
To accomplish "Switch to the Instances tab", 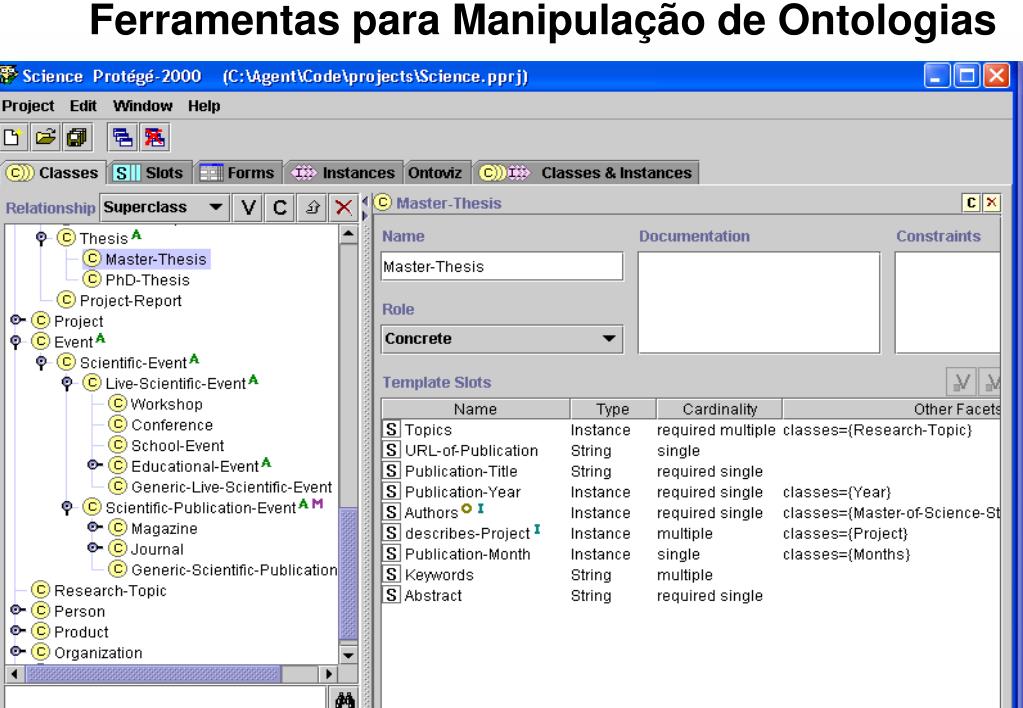I will pyautogui.click(x=344, y=173).
